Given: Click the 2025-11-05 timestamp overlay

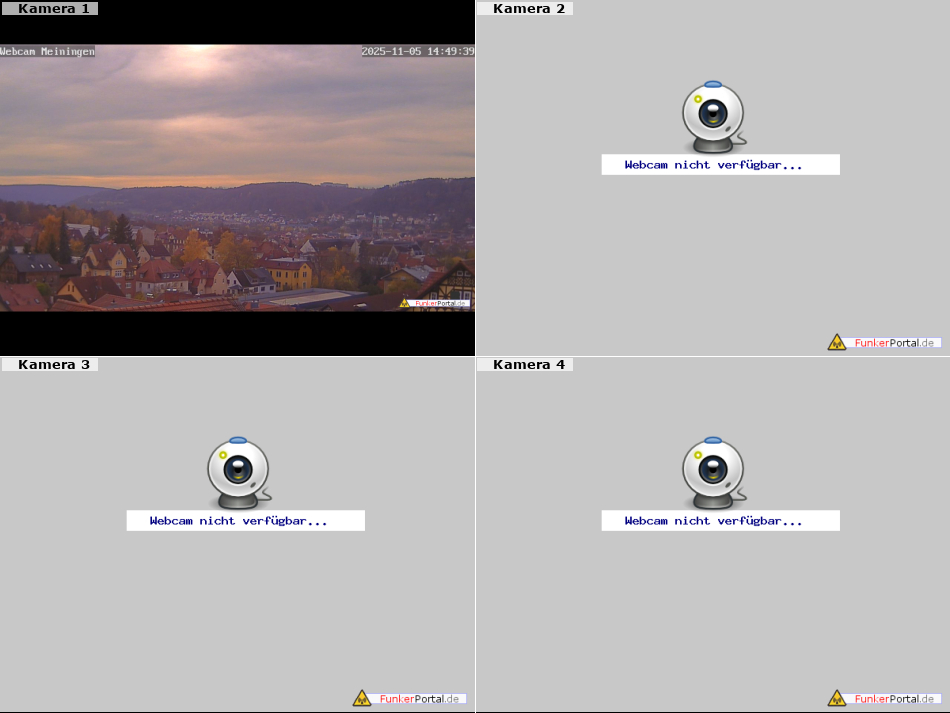Looking at the screenshot, I should (417, 51).
